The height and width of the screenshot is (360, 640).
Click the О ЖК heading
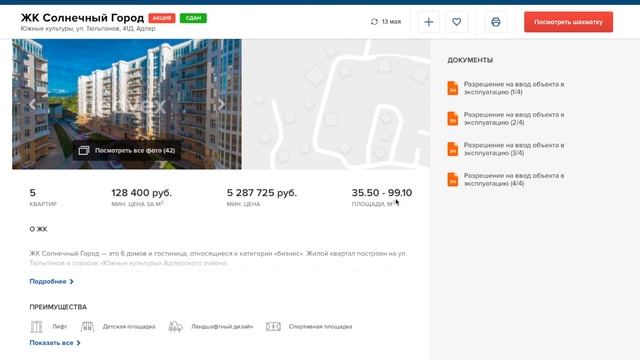(x=38, y=229)
